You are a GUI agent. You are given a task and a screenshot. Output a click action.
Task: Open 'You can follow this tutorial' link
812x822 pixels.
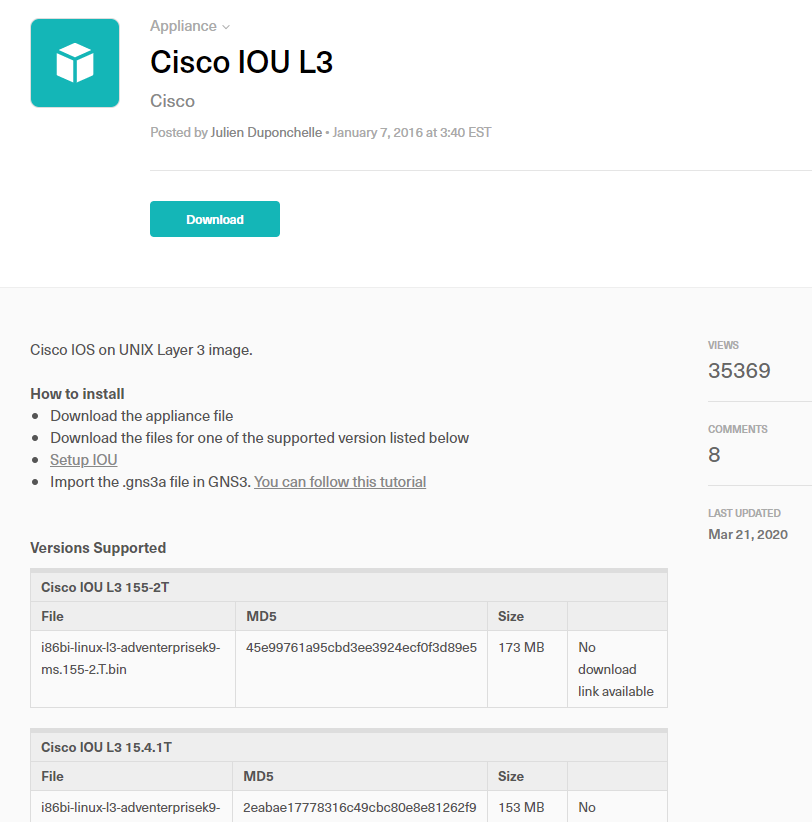(340, 482)
